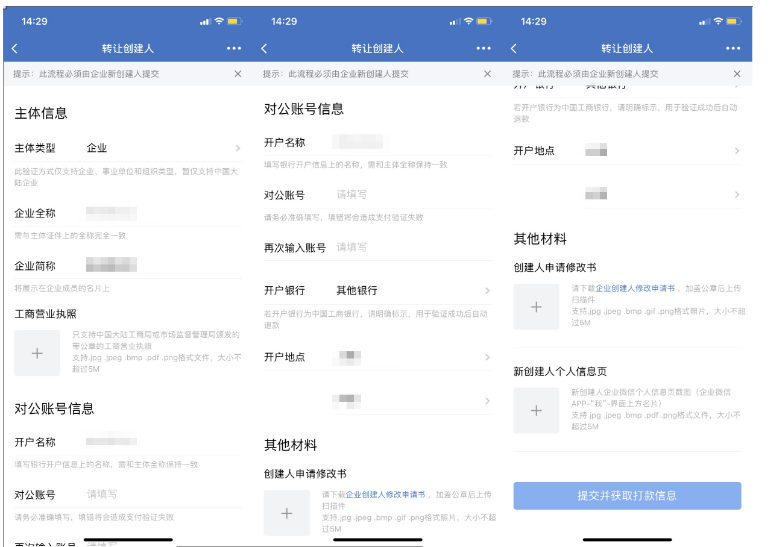
Task: Tap the 创建人申请修改书 upload box on the right screen
Action: pos(536,307)
